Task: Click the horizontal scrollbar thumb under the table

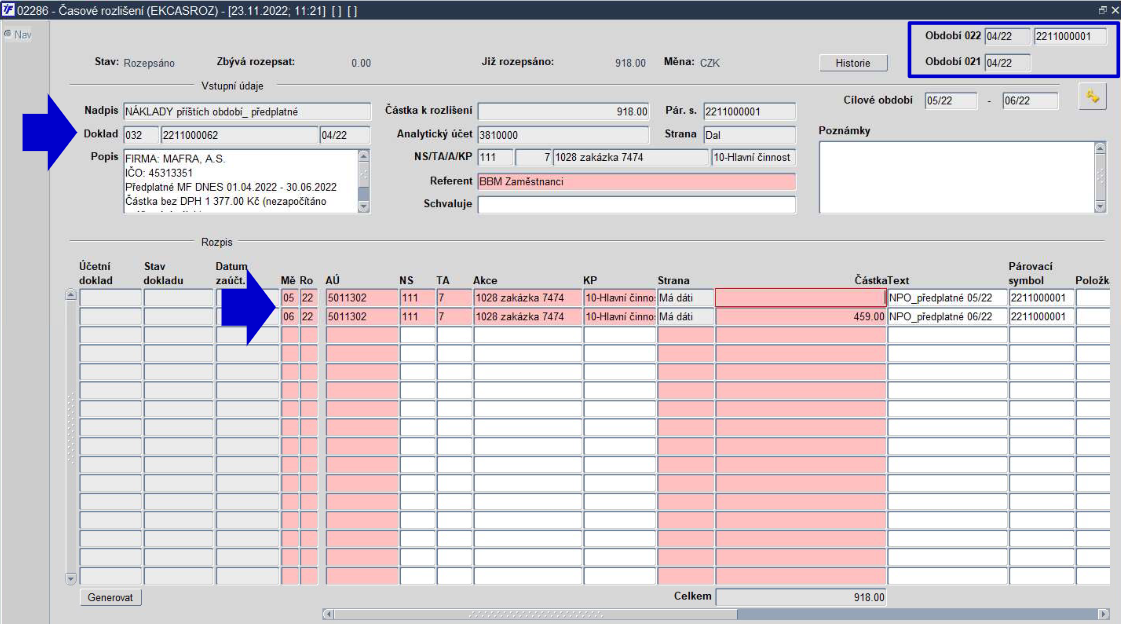Action: pyautogui.click(x=535, y=614)
